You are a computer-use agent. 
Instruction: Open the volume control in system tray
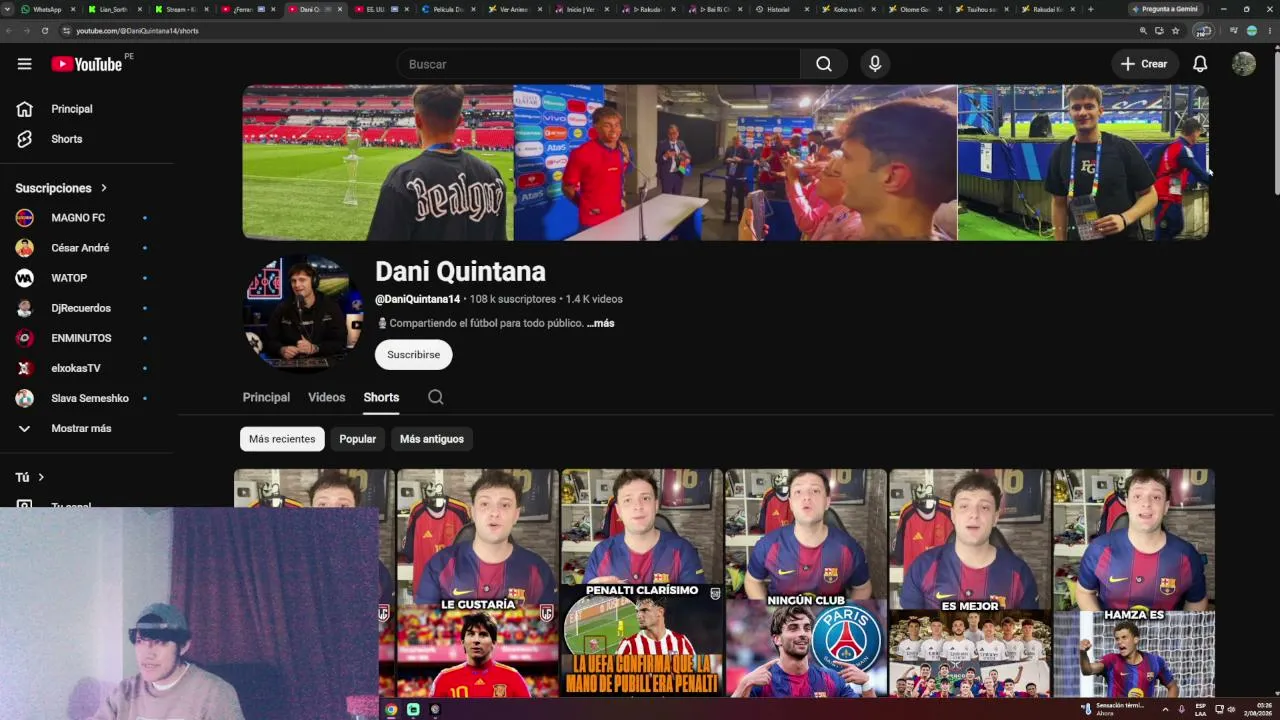(x=1231, y=709)
